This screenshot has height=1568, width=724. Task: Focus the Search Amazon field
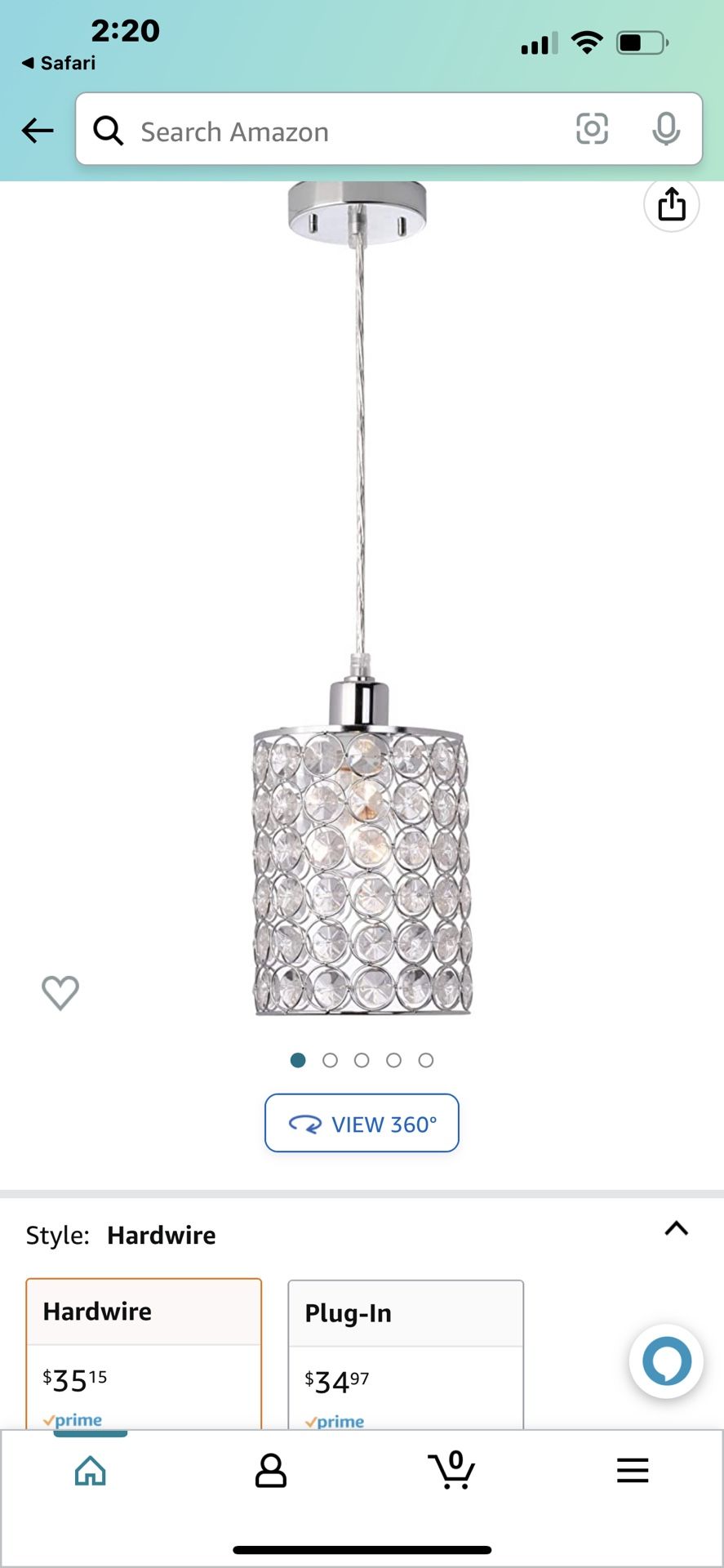[x=389, y=129]
